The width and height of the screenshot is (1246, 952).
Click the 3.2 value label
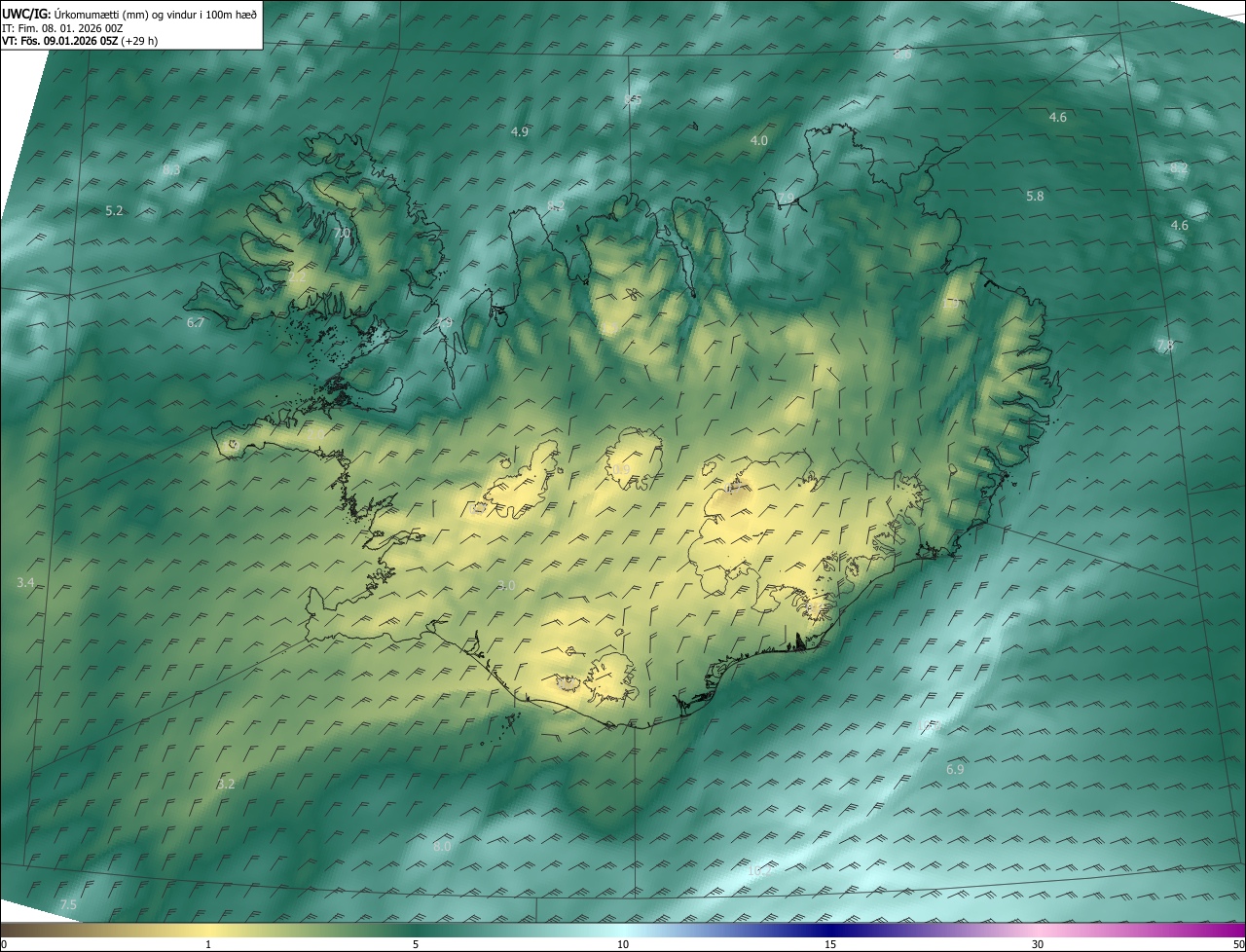pyautogui.click(x=226, y=784)
